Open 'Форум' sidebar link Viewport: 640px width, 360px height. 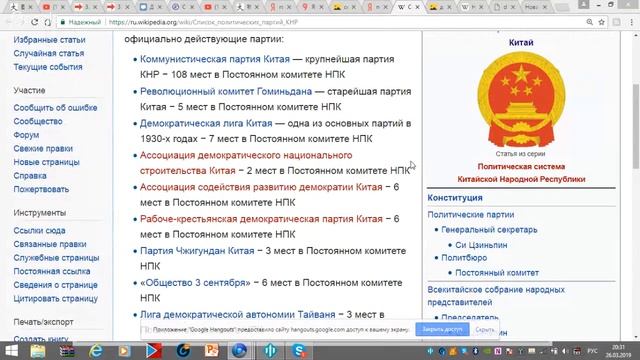tap(26, 135)
